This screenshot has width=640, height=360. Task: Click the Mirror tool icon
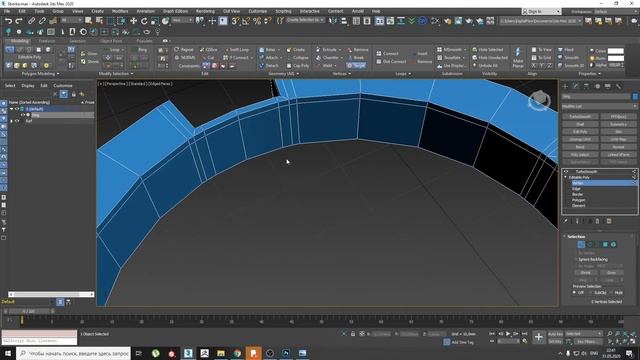click(x=333, y=21)
